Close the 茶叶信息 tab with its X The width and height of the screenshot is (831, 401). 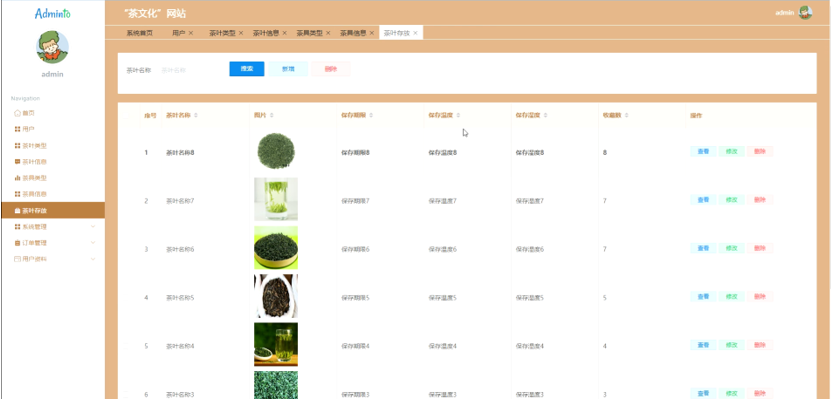pos(284,33)
